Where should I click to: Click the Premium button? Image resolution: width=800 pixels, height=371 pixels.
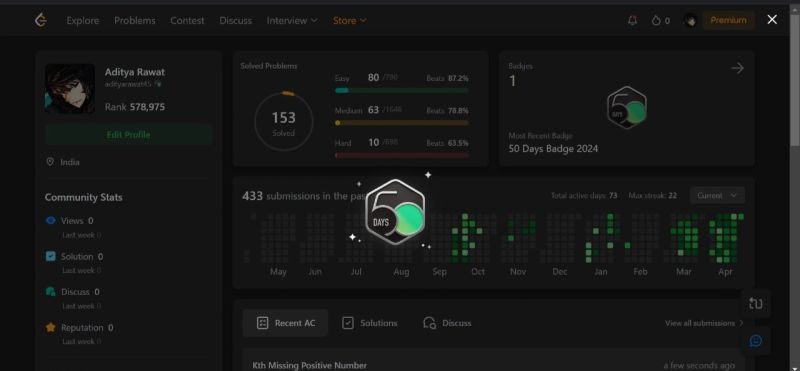pos(728,20)
